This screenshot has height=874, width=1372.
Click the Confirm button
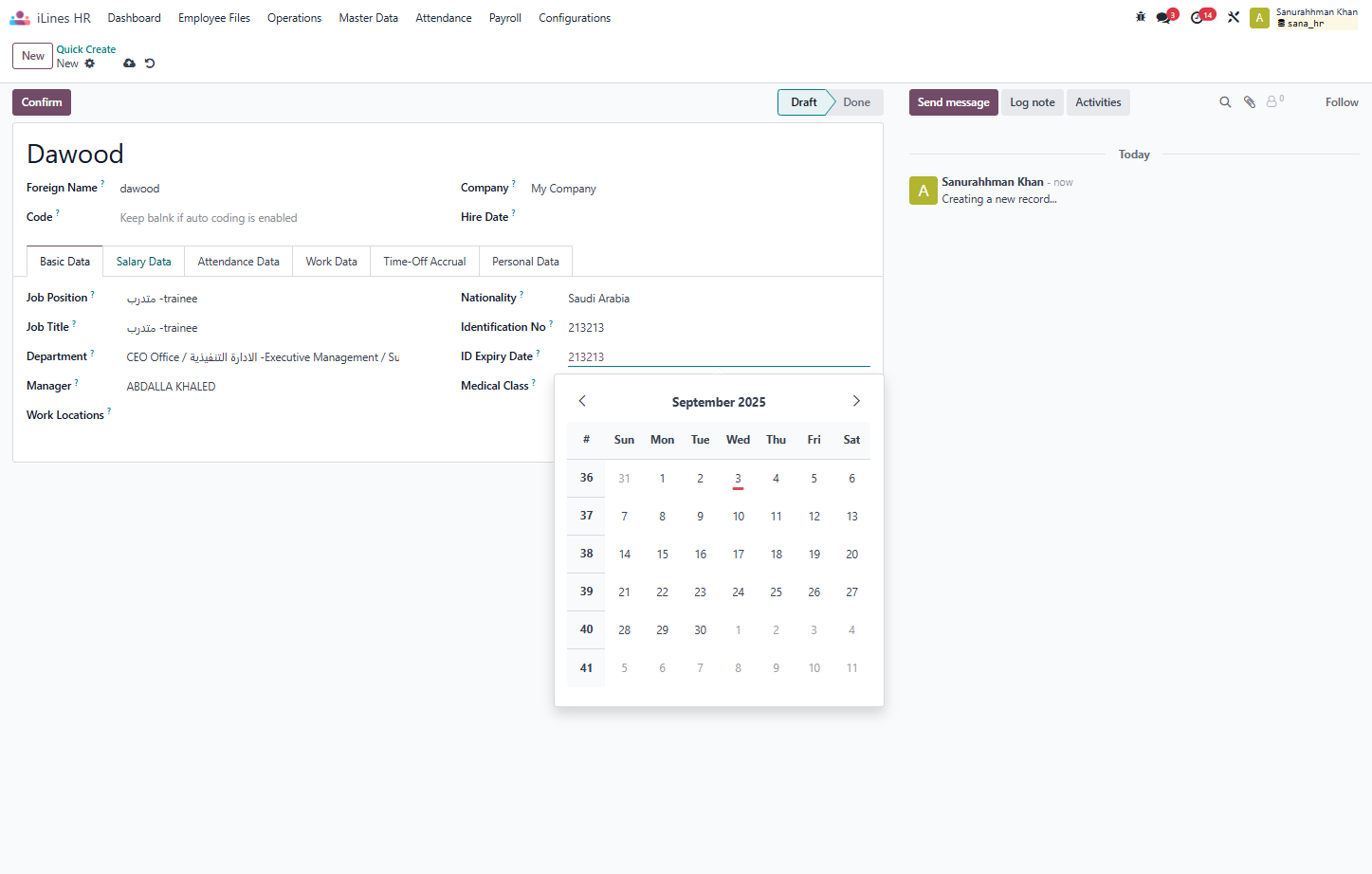(x=42, y=102)
